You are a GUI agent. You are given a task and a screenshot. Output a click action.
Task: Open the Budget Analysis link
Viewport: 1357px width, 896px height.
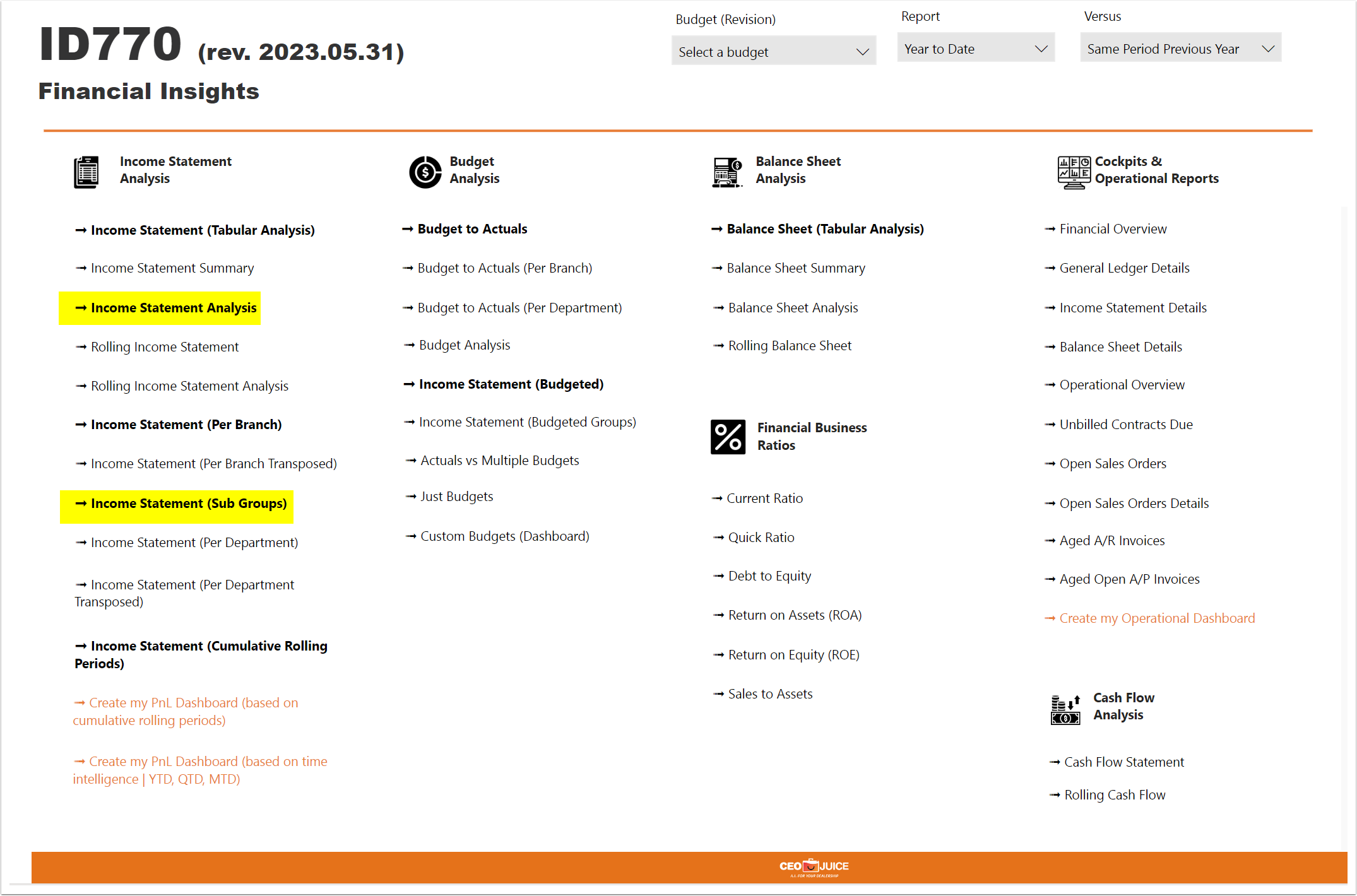tap(458, 345)
